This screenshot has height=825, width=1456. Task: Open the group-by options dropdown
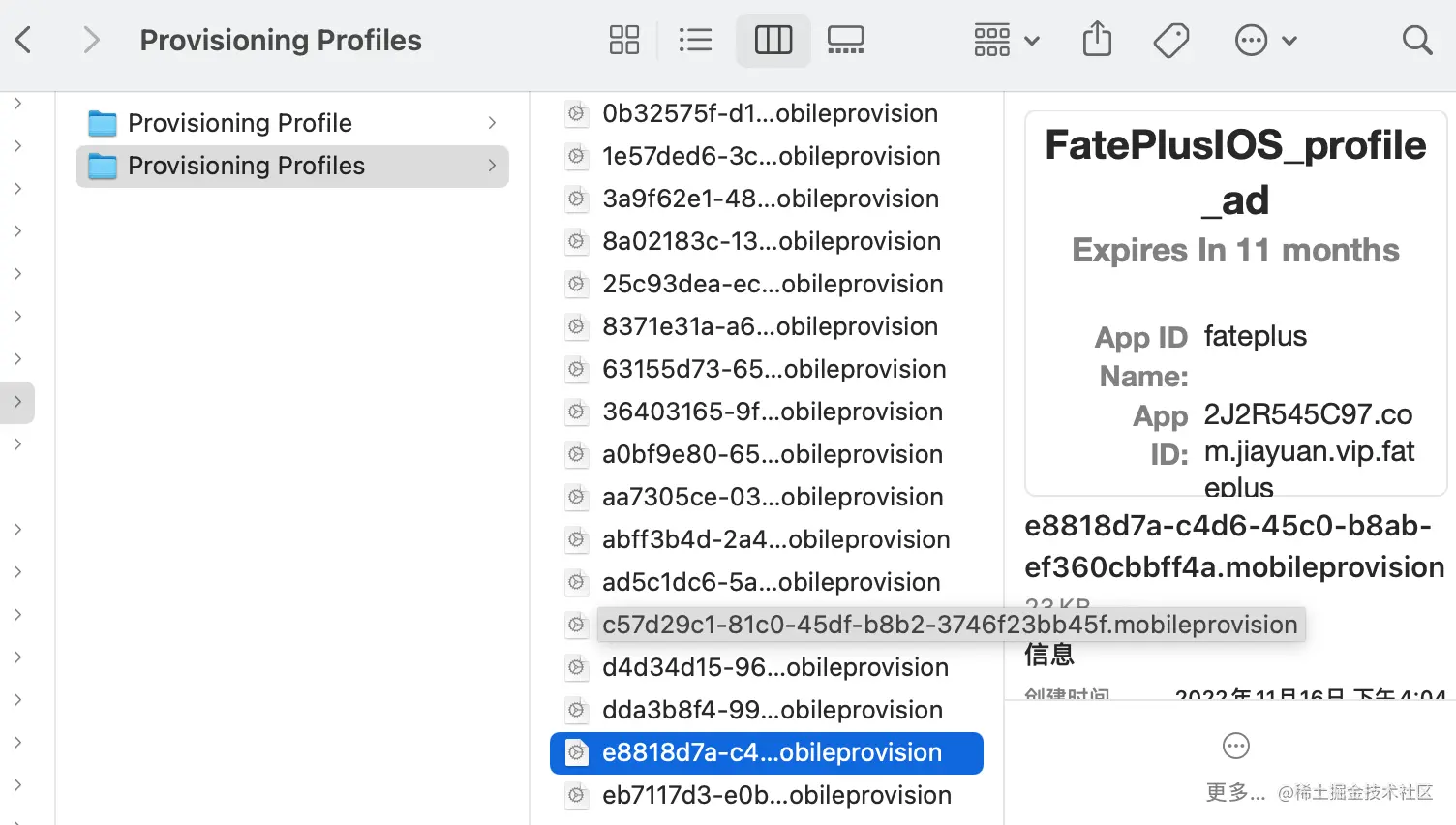(x=1006, y=40)
